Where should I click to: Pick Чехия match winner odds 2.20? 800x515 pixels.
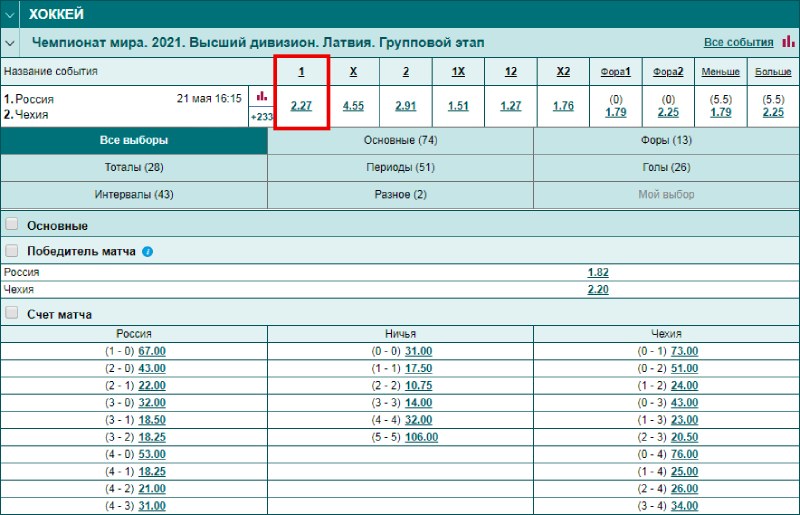pos(598,289)
